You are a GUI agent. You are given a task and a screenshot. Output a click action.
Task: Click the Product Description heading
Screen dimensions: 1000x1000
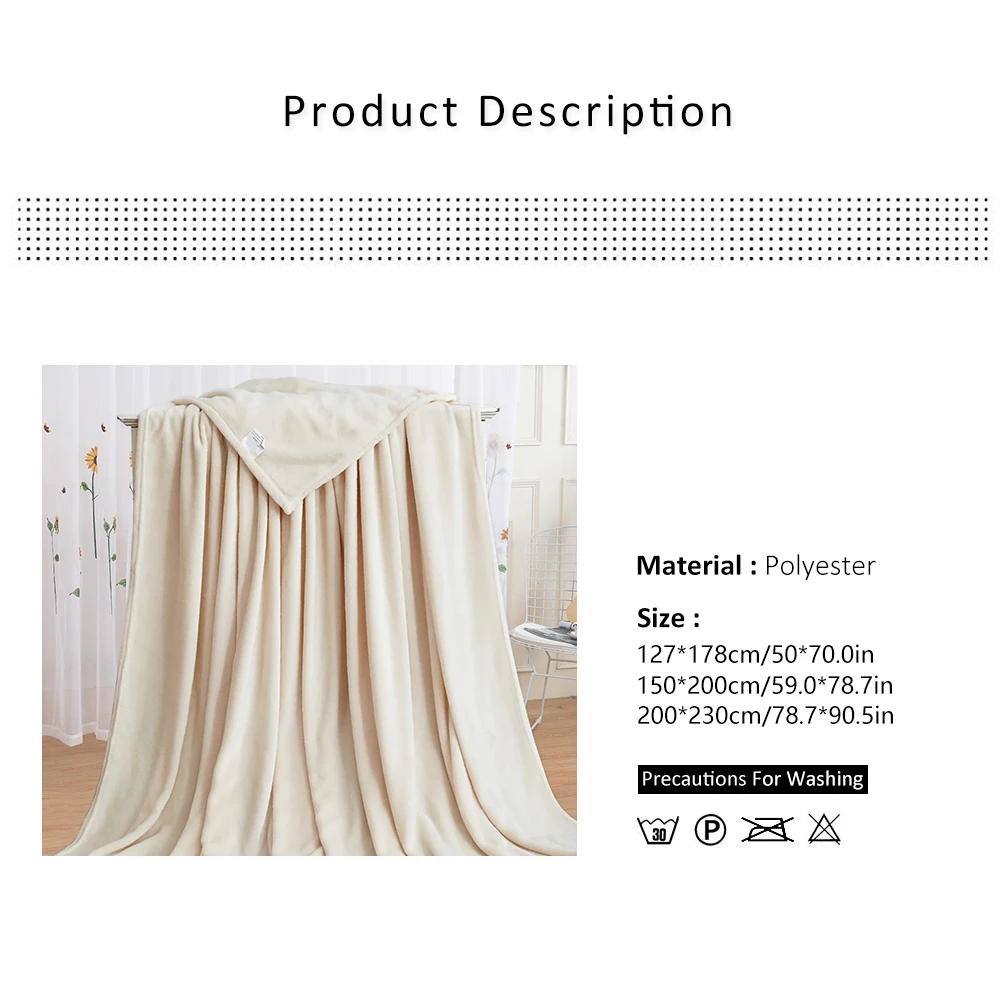pos(508,111)
